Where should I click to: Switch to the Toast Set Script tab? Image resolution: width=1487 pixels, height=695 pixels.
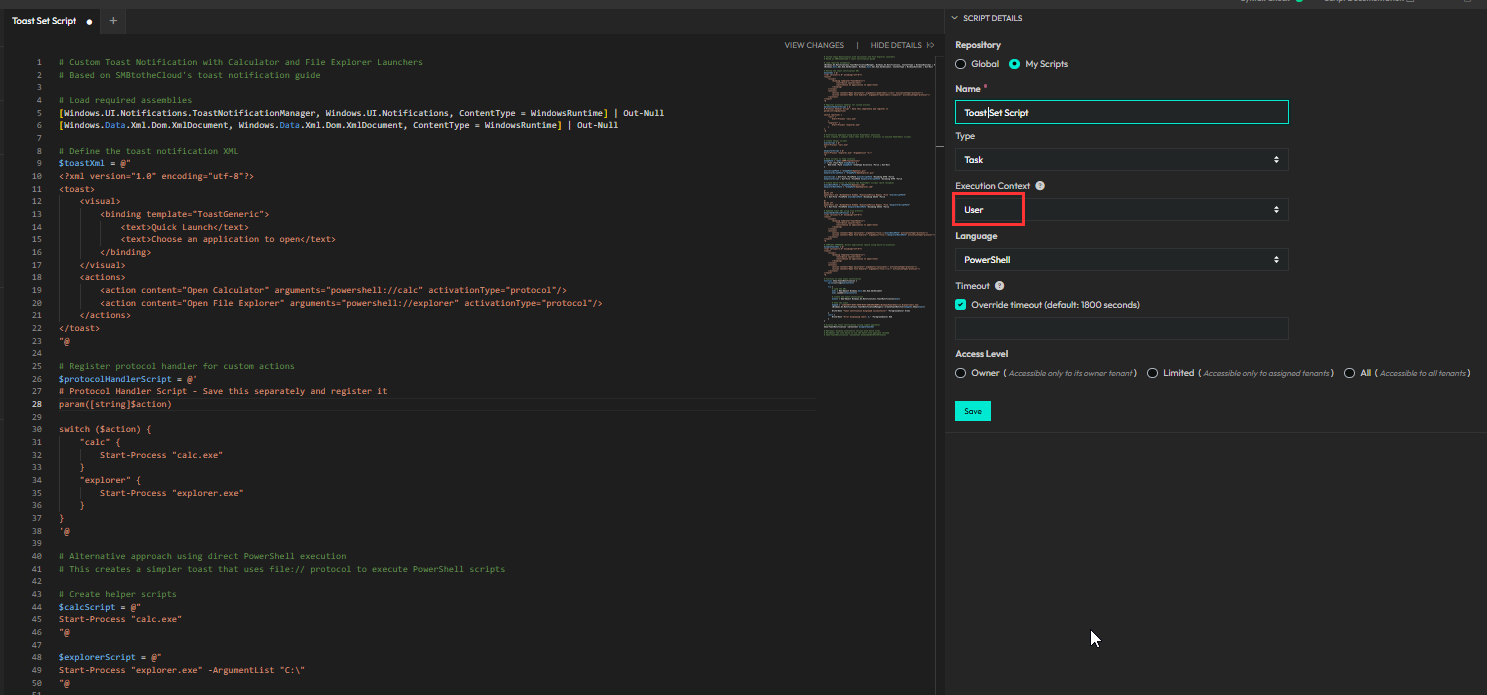44,21
